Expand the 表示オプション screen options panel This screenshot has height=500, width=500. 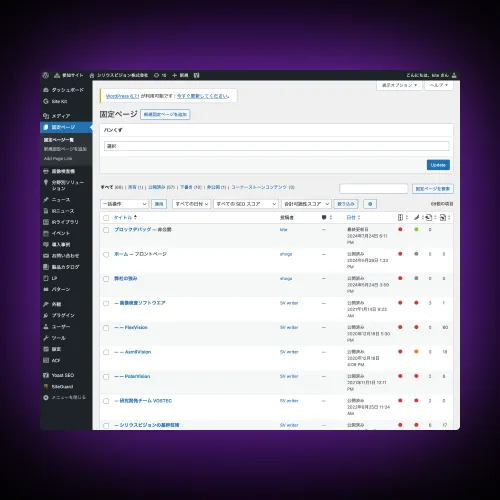coord(399,85)
